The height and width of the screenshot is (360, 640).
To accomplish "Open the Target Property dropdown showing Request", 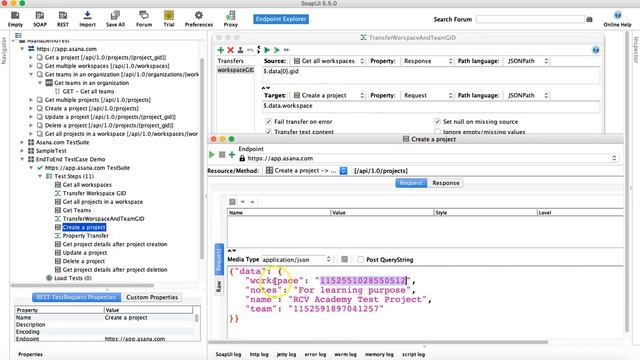I will [427, 95].
